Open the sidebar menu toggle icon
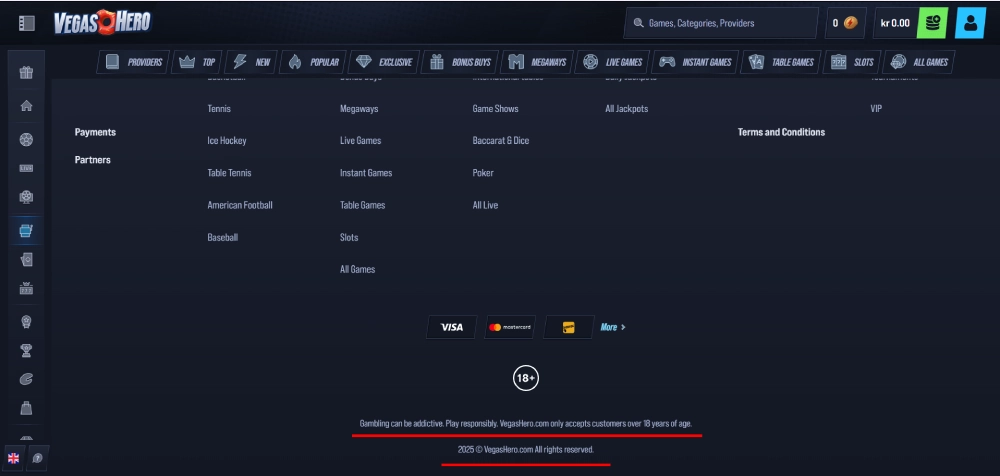 coord(27,23)
